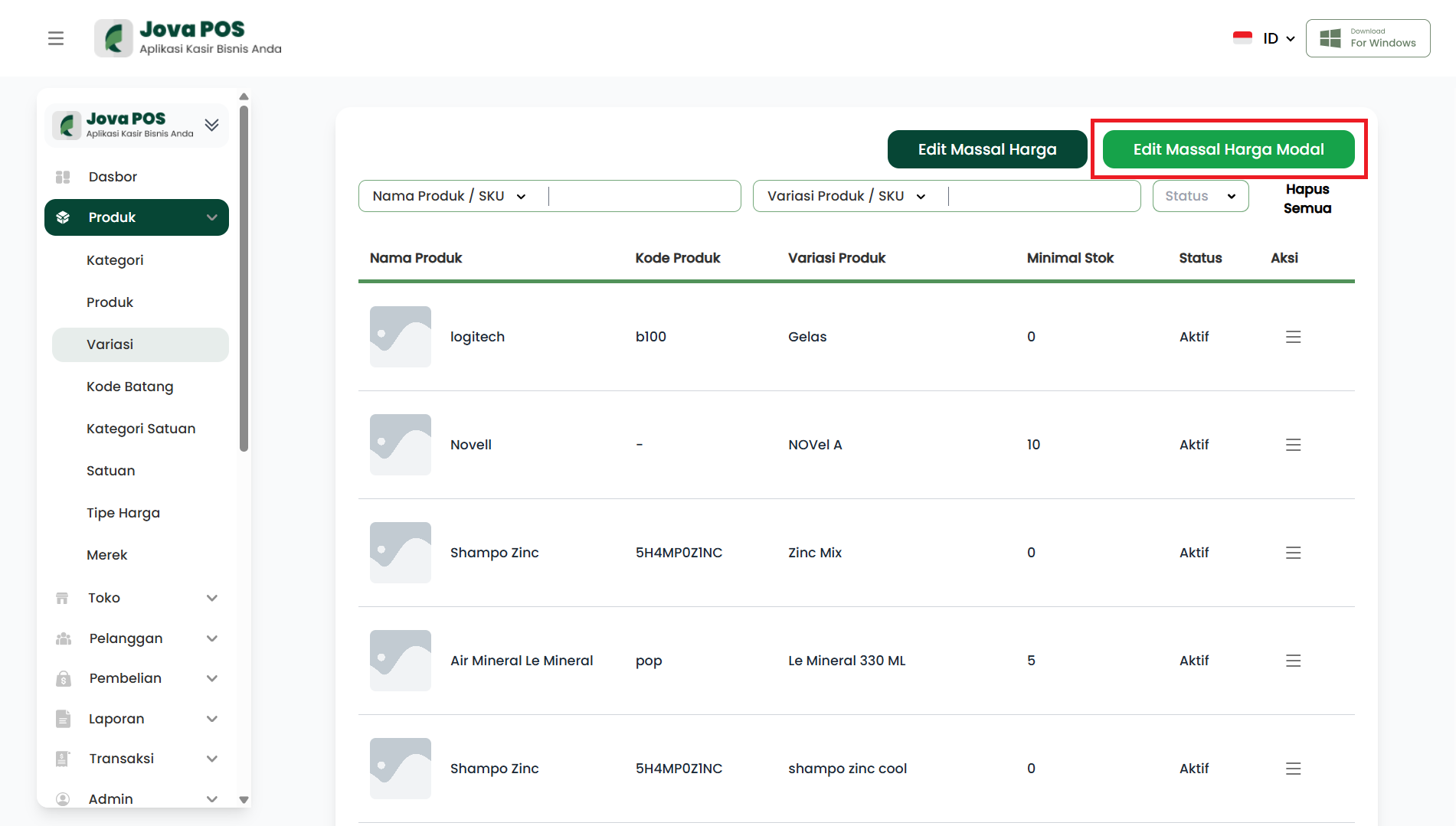1456x826 pixels.
Task: Click the sidebar vertical scrollbar
Action: click(x=244, y=279)
